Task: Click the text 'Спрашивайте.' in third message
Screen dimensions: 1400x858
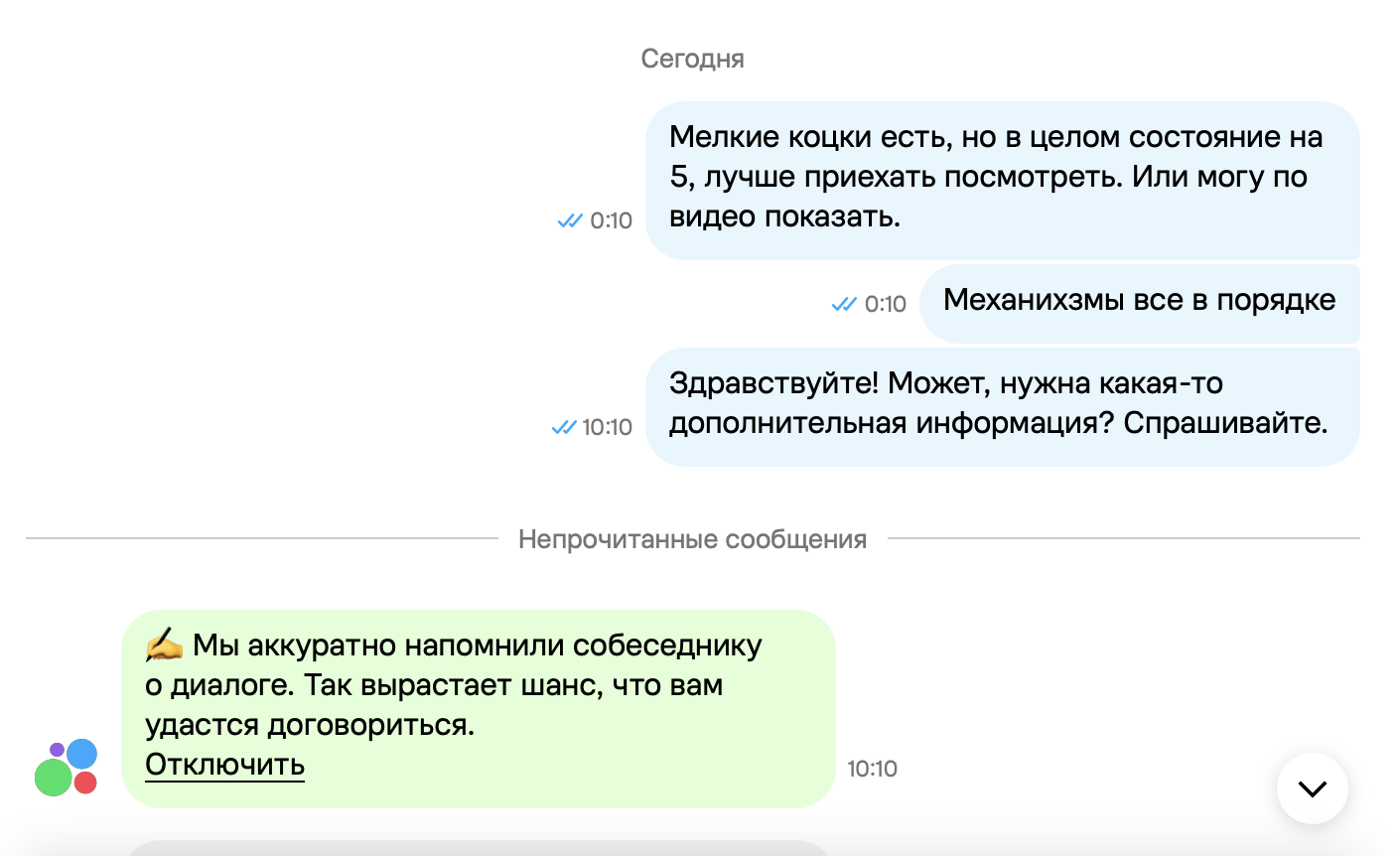Action: [1225, 423]
